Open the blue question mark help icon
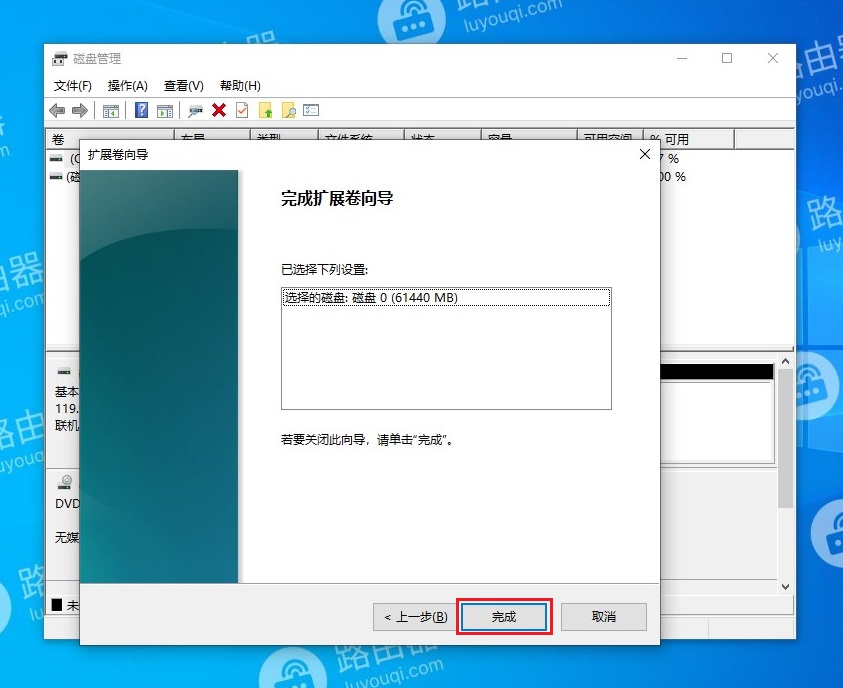Screen dimensions: 843x688 141,110
